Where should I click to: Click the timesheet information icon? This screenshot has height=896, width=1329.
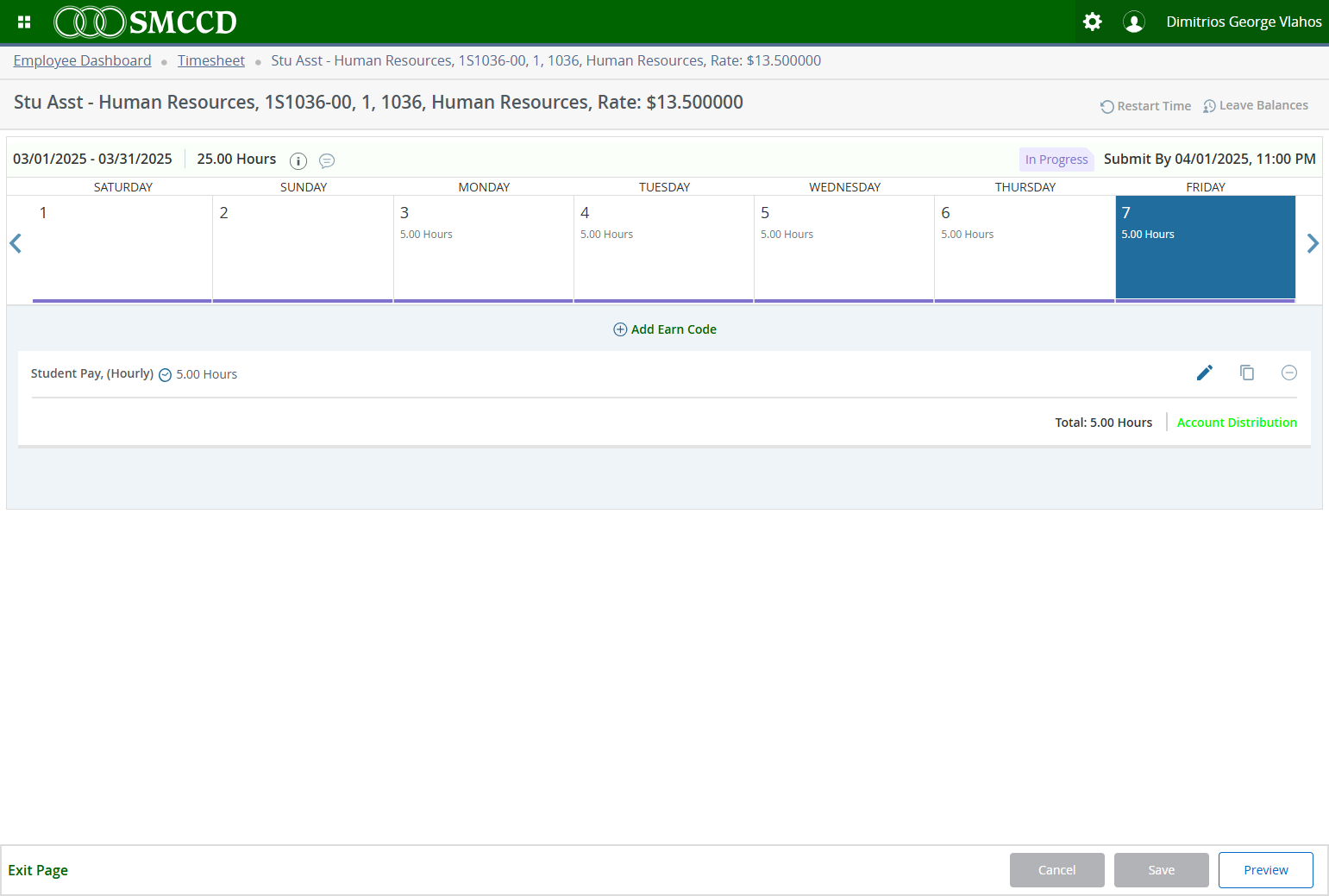click(298, 160)
